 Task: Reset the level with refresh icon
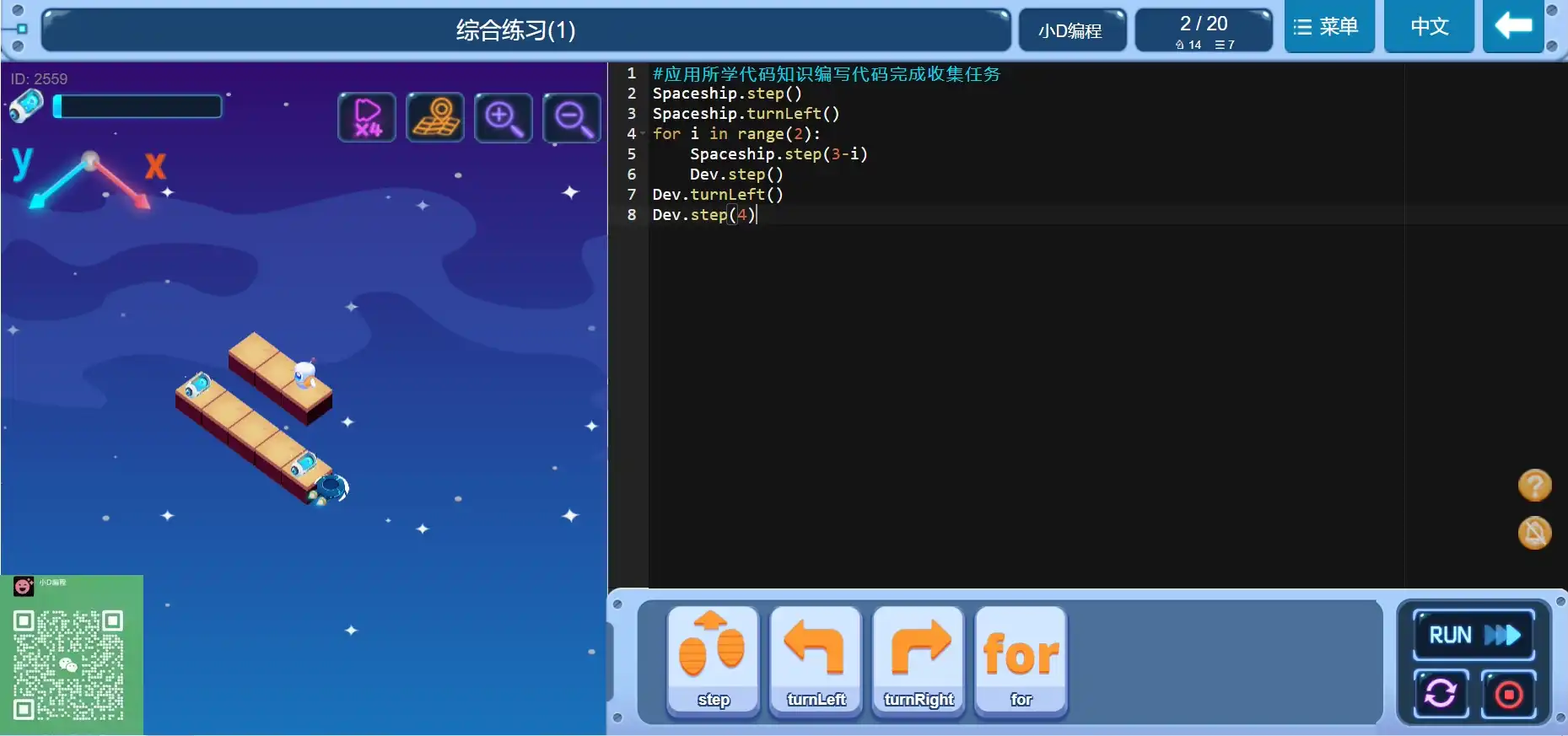(1441, 694)
